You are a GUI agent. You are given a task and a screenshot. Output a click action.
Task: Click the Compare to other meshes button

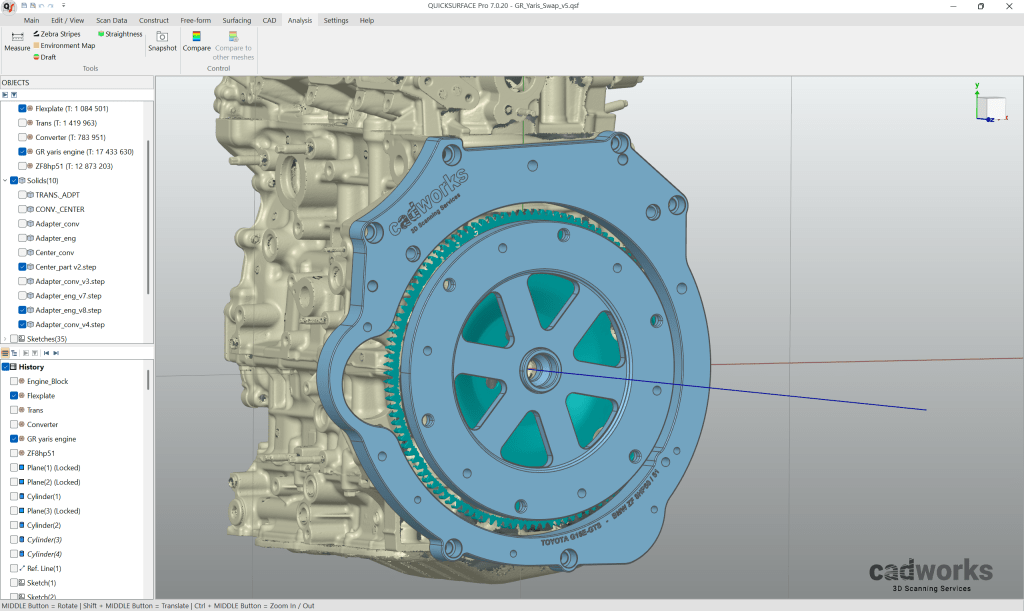232,47
